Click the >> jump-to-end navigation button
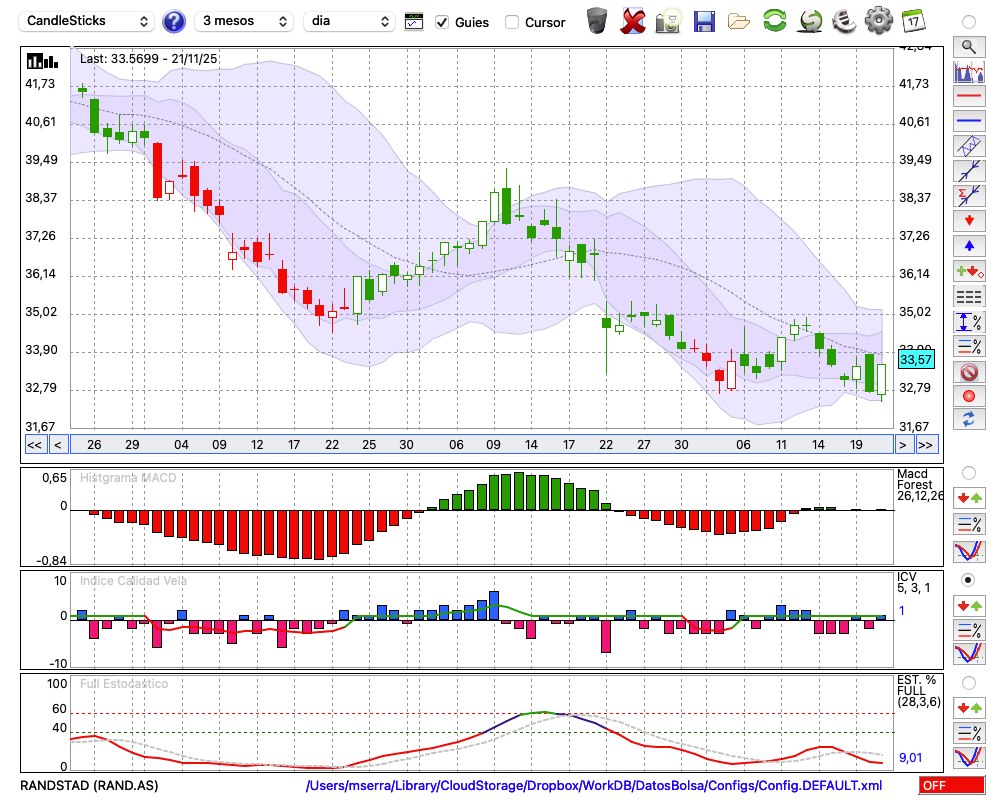The height and width of the screenshot is (800, 1000). [926, 445]
